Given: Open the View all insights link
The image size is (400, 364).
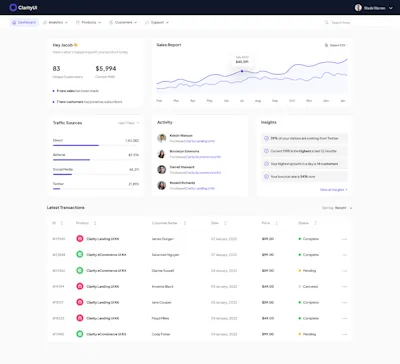Looking at the screenshot, I should 333,190.
